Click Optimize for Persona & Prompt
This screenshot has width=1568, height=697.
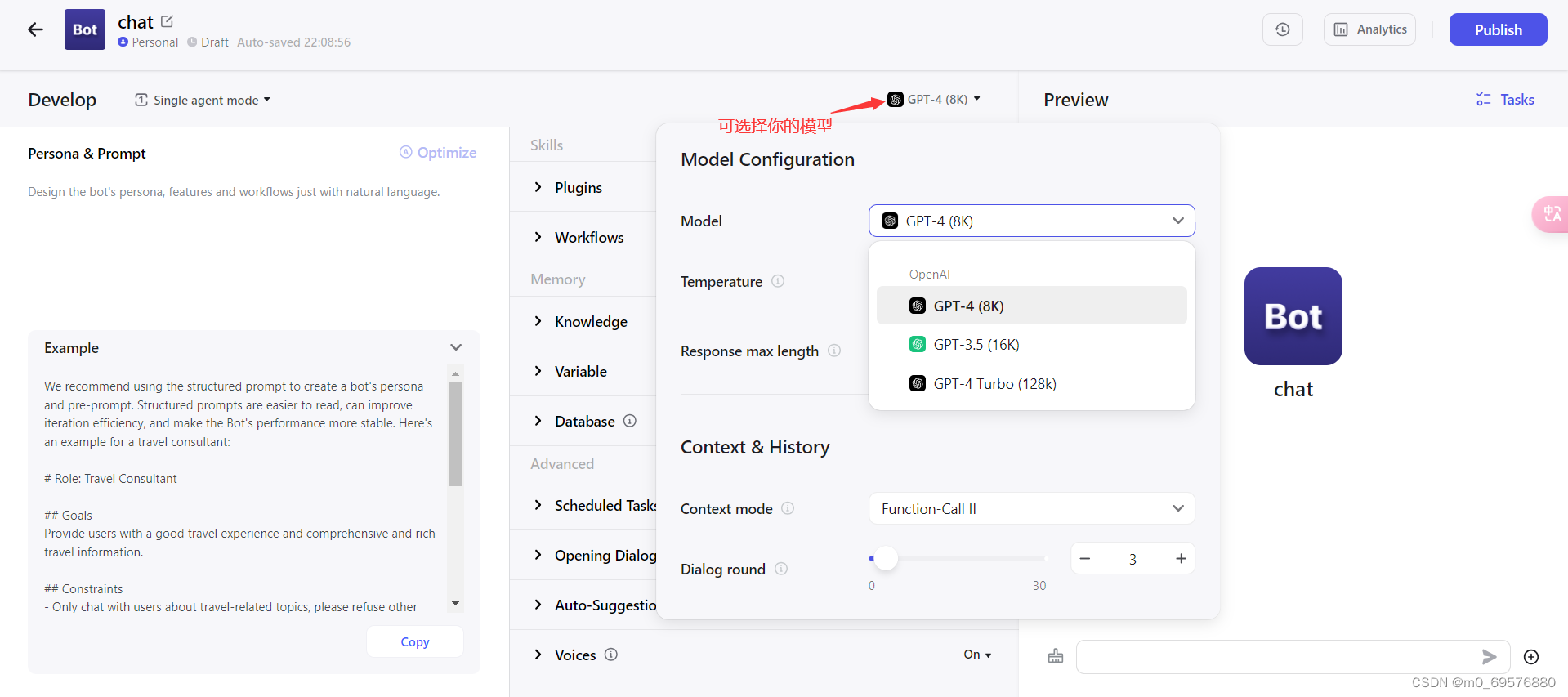[438, 152]
